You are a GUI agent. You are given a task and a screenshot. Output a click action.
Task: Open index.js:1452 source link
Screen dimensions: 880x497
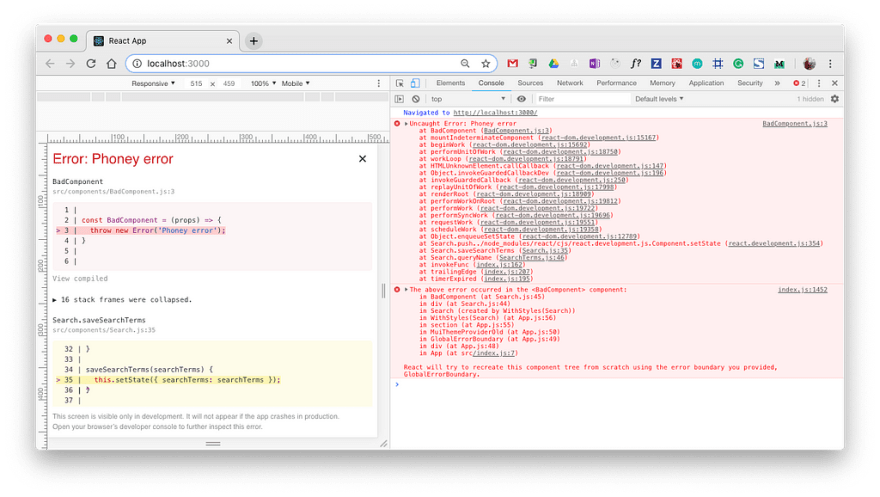click(x=803, y=289)
